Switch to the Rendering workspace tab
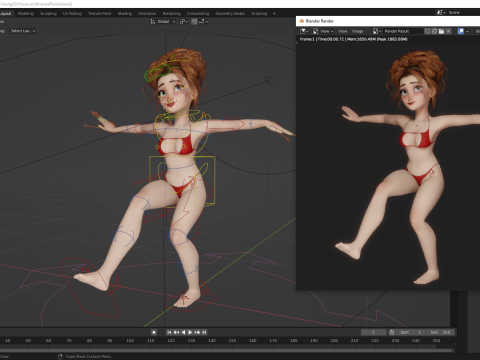The width and height of the screenshot is (480, 360). click(172, 13)
